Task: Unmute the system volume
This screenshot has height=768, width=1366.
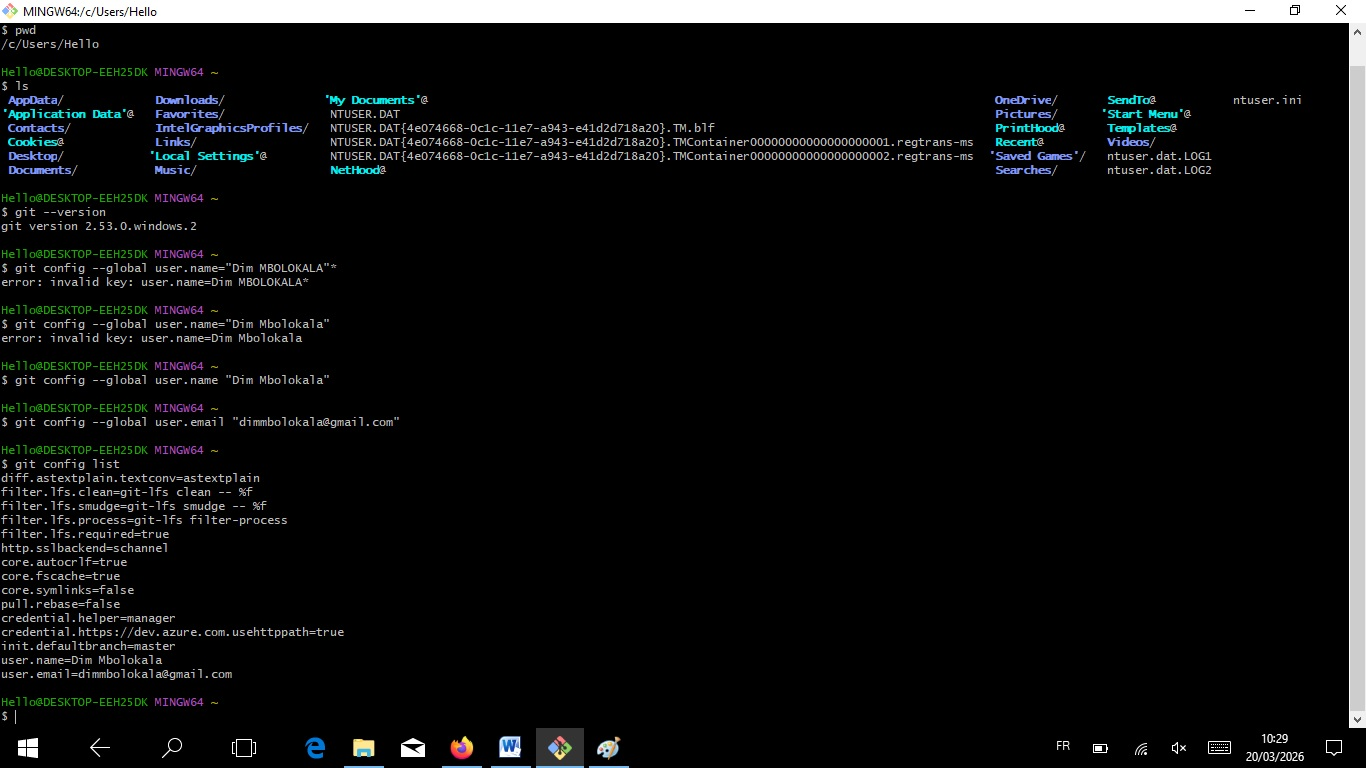Action: pos(1178,748)
